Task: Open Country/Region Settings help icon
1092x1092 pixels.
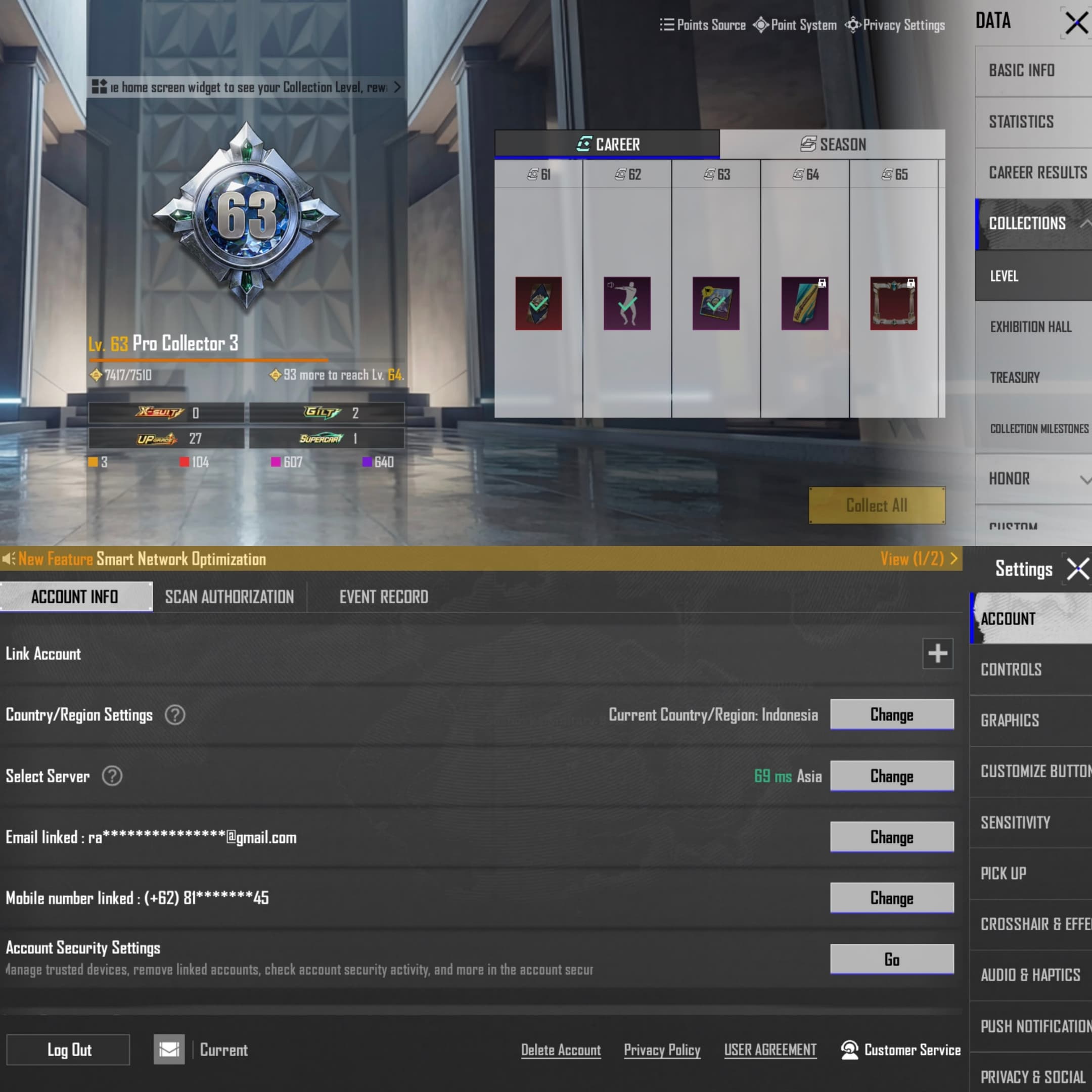Action: point(174,715)
